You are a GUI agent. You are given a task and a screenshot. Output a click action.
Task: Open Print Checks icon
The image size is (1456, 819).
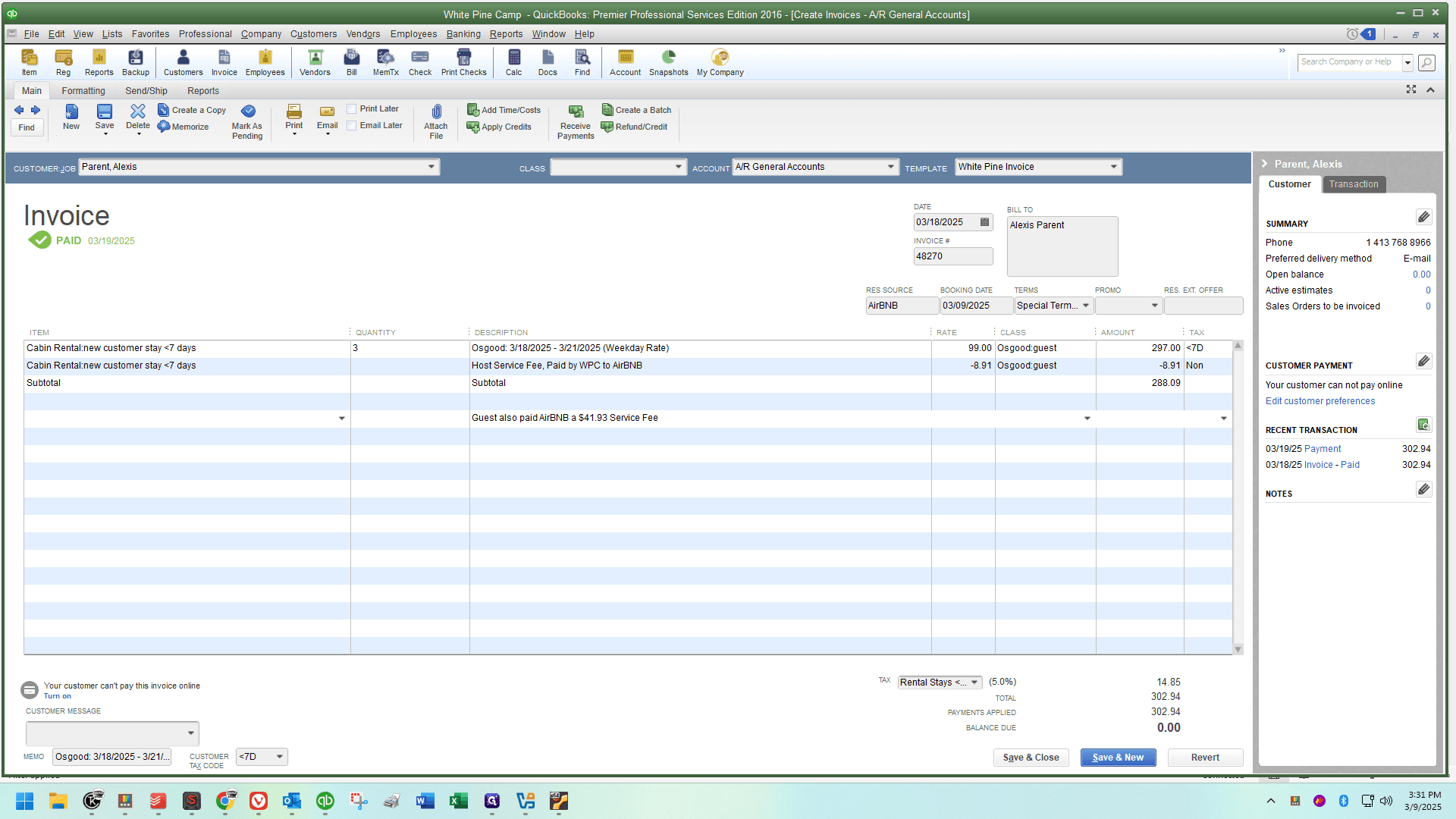[x=463, y=62]
